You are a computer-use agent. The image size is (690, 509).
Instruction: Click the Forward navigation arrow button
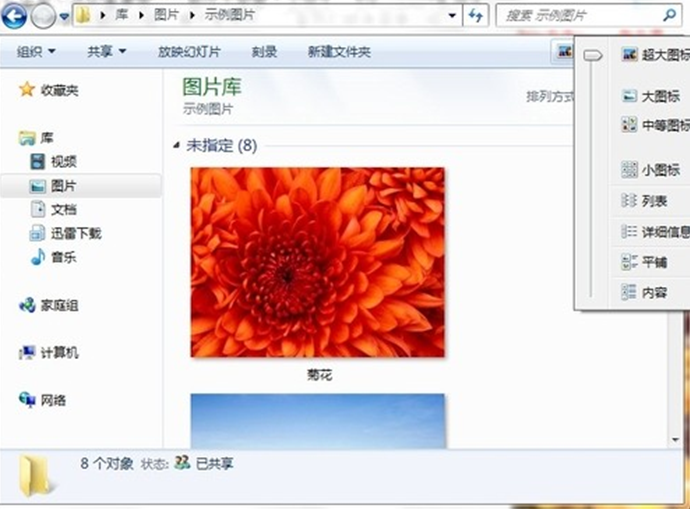(x=43, y=16)
